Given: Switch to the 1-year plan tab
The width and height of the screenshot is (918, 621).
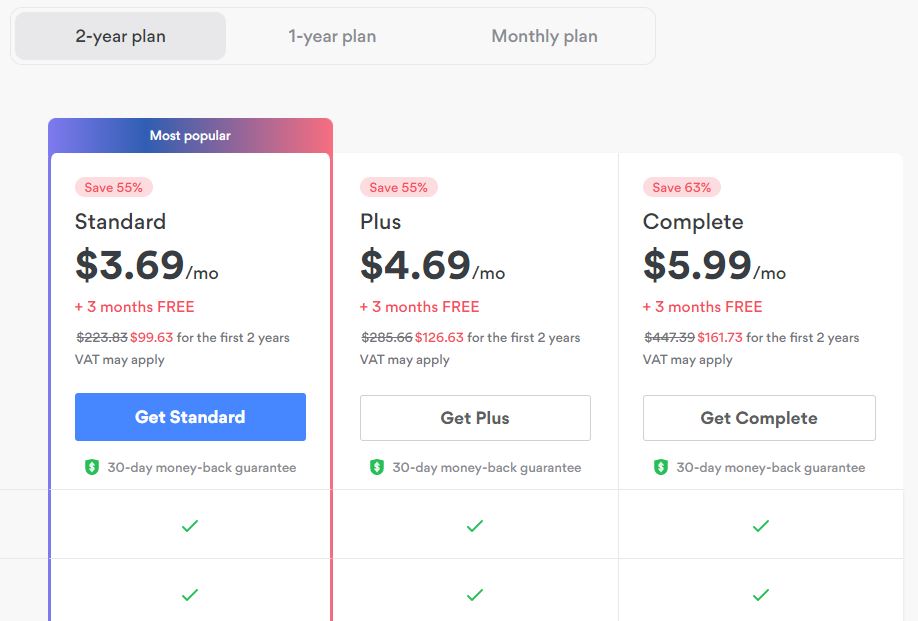Looking at the screenshot, I should [x=332, y=36].
